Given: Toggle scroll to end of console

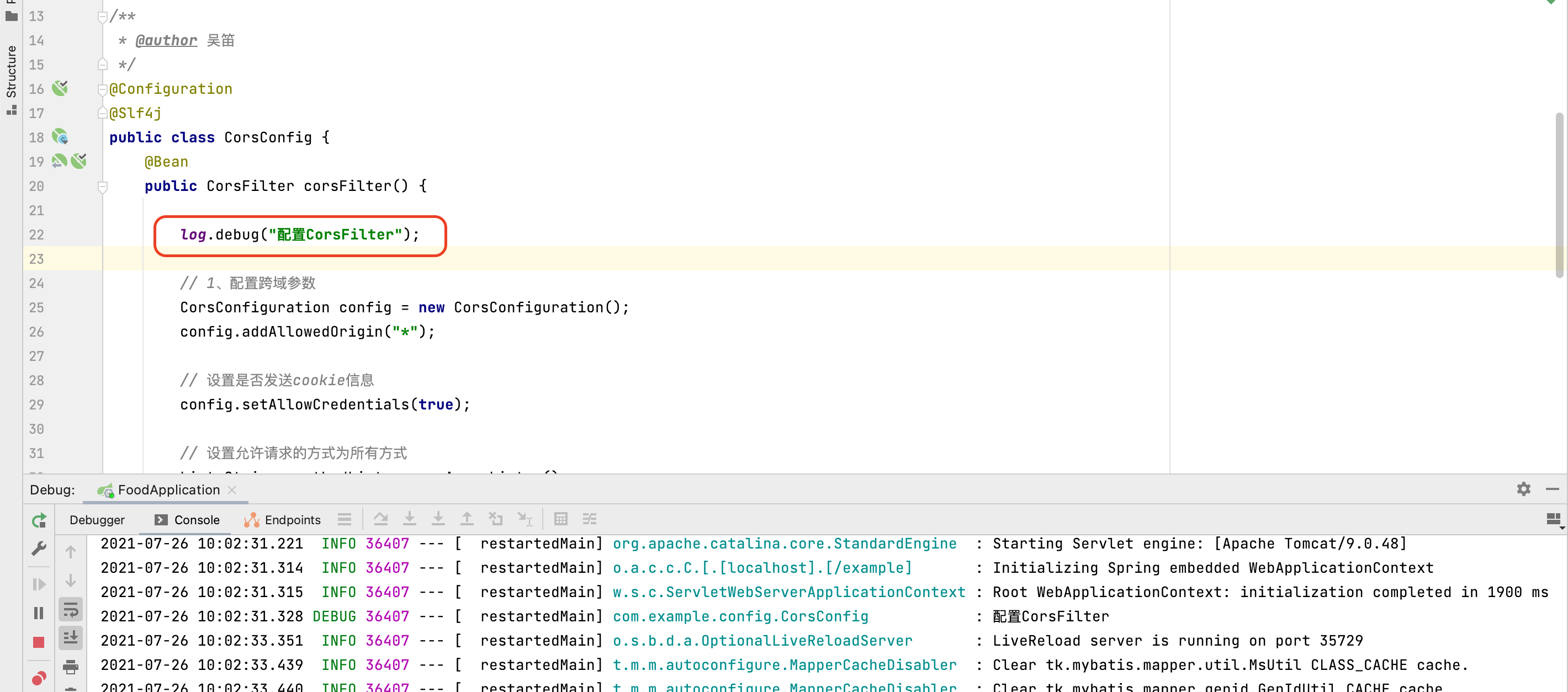Looking at the screenshot, I should point(71,638).
